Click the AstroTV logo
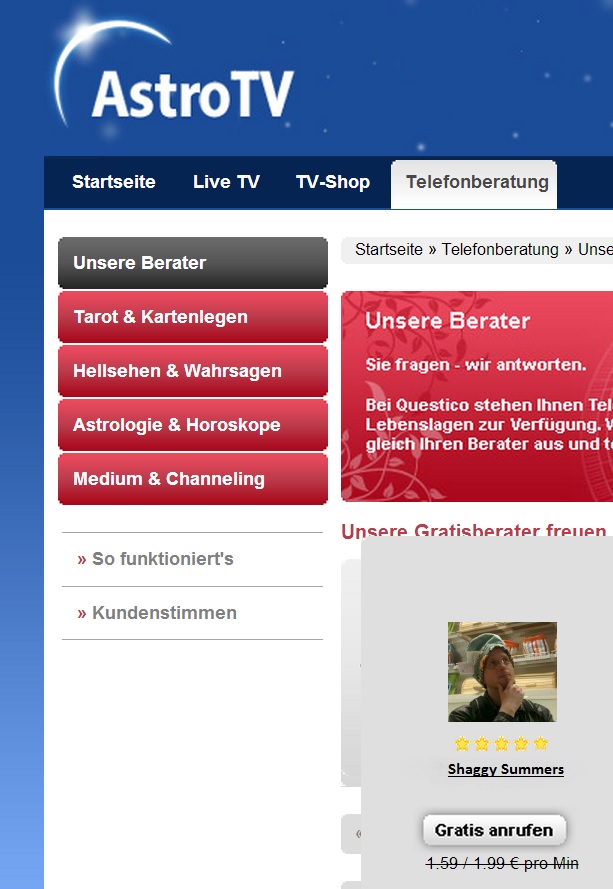613x889 pixels. 174,75
